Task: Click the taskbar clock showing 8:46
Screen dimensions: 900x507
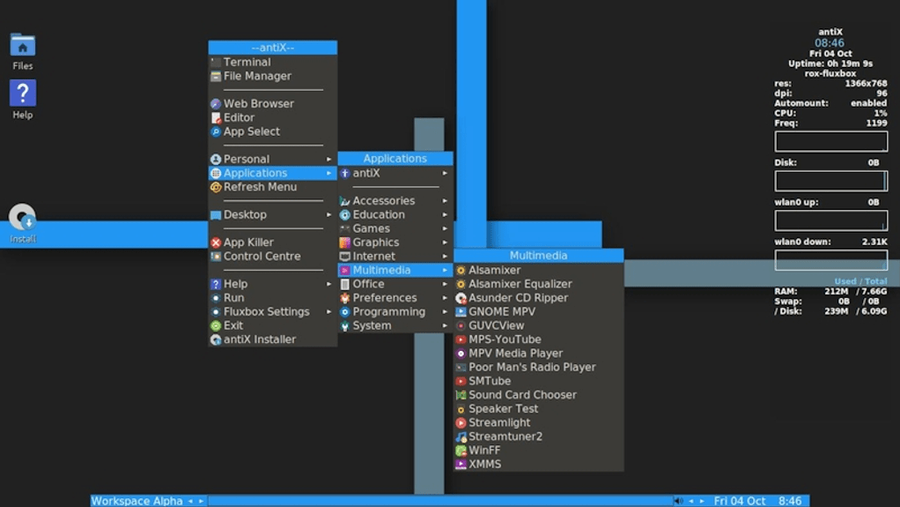Action: point(790,501)
